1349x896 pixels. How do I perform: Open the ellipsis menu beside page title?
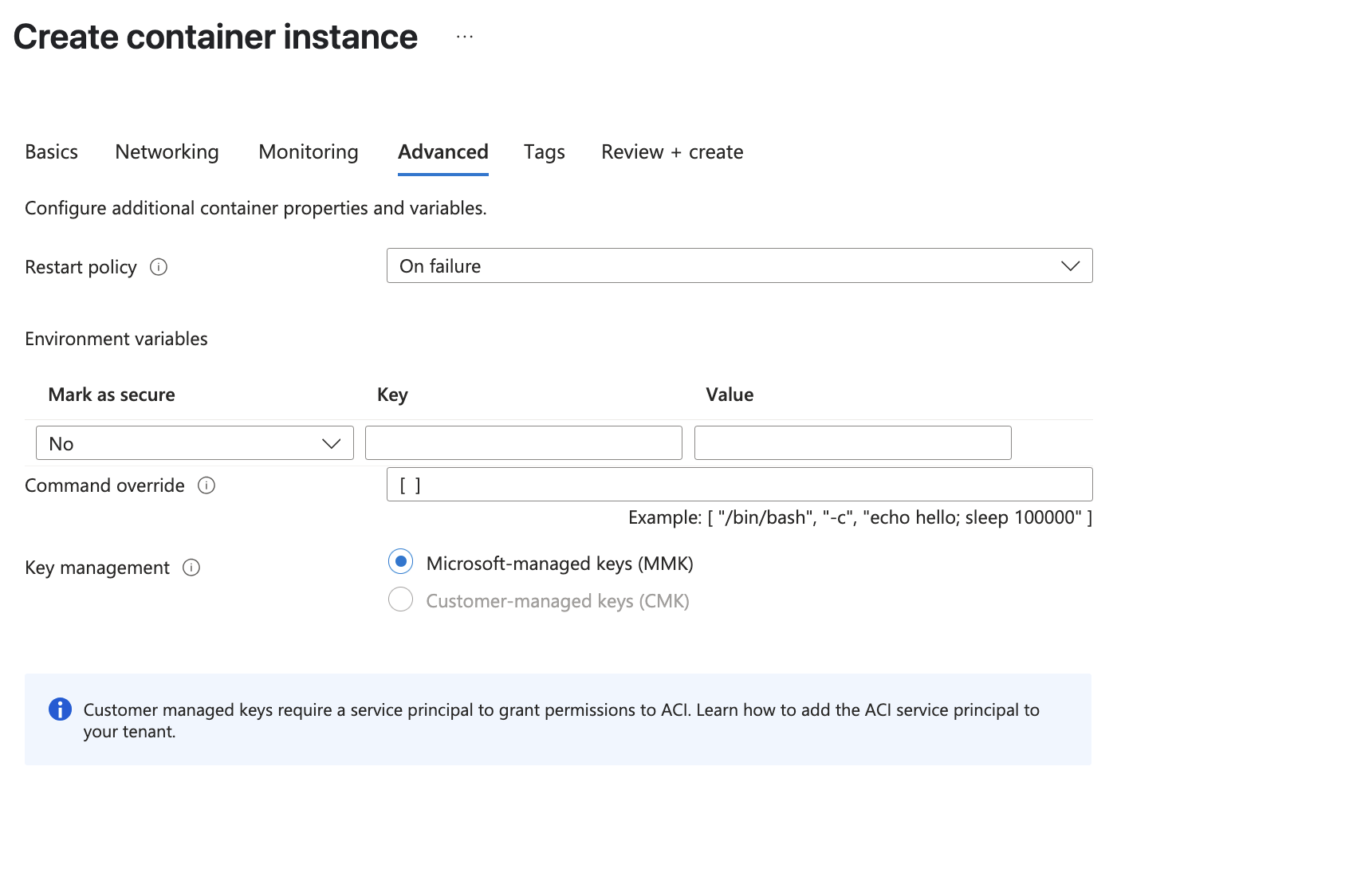pyautogui.click(x=465, y=37)
